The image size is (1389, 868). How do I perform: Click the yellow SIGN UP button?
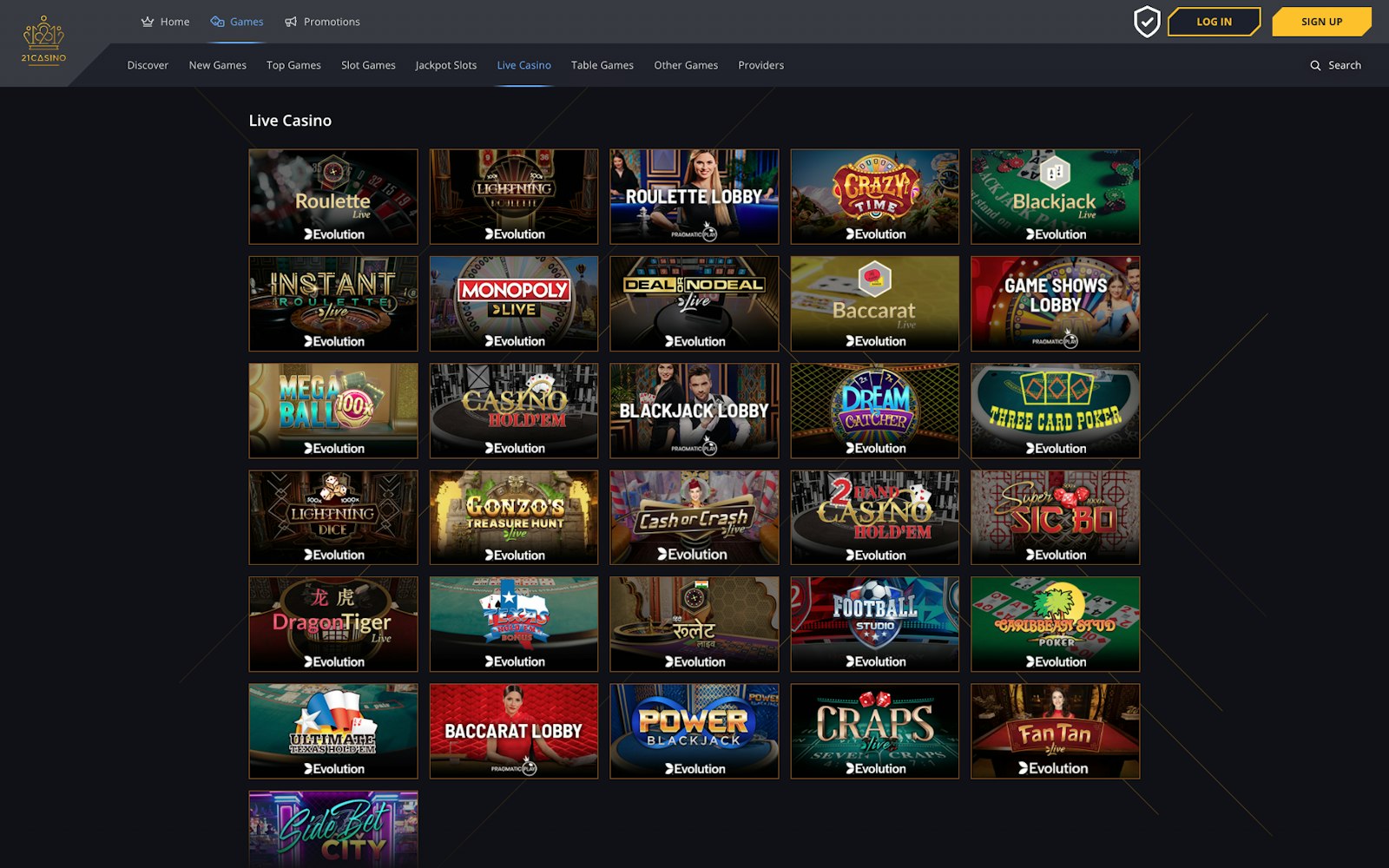(x=1321, y=22)
